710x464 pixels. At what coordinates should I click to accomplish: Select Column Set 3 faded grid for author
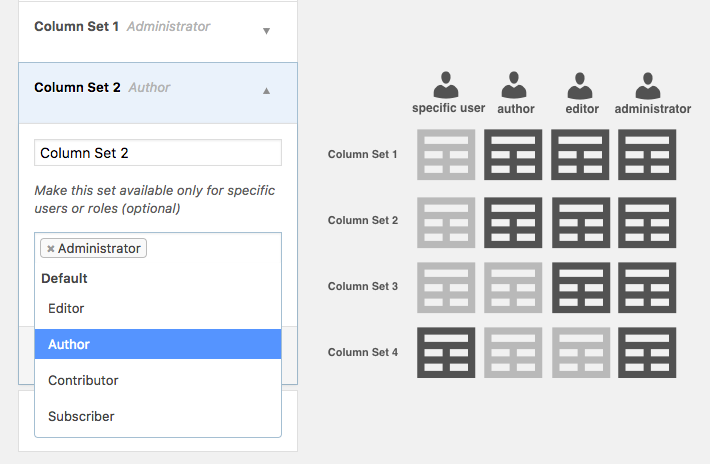click(513, 287)
